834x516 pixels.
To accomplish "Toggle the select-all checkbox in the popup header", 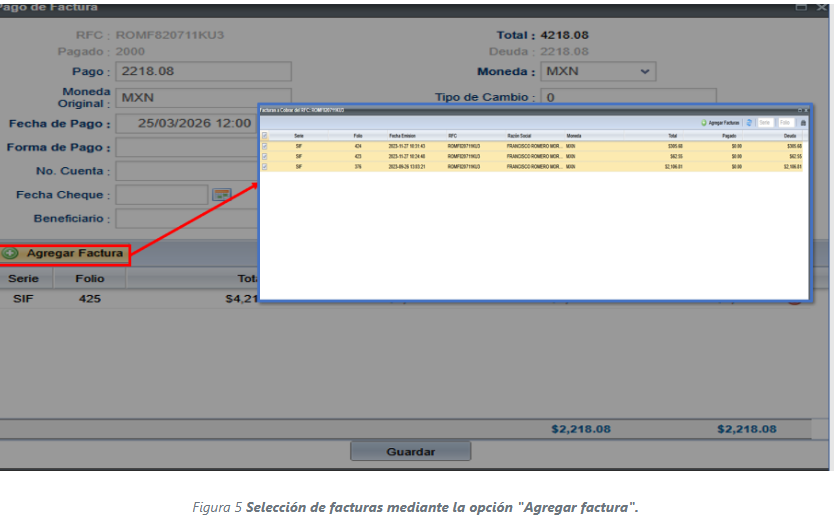I will click(265, 135).
